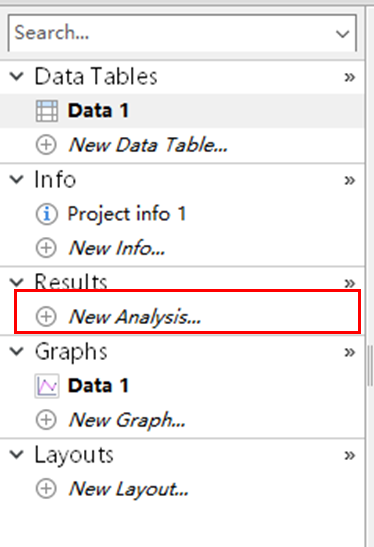Screen dimensions: 374x547
Task: Click the plus icon beside New Layout
Action: coord(46,488)
